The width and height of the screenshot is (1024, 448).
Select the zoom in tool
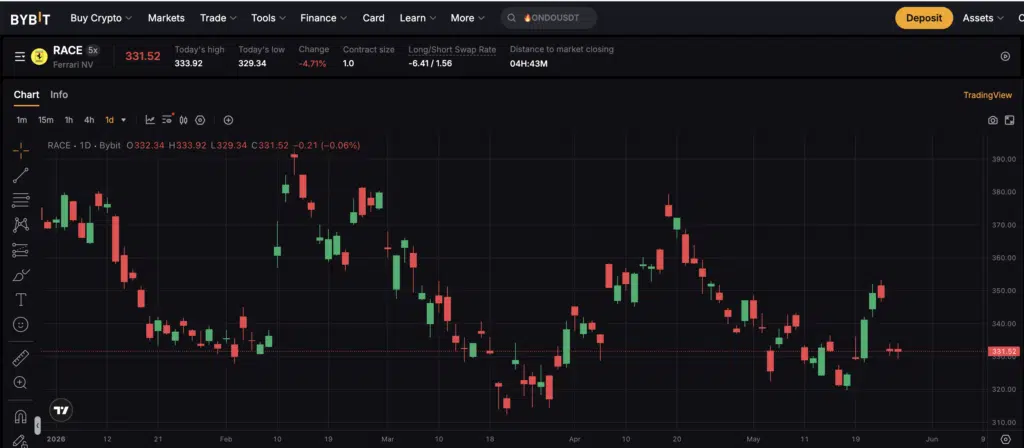(21, 383)
